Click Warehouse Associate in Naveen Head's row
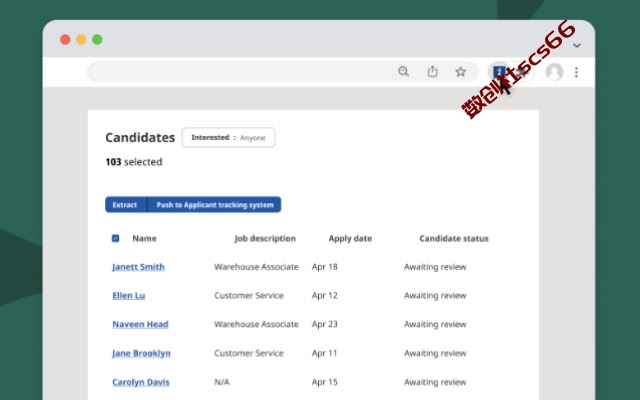The width and height of the screenshot is (640, 400). [x=256, y=324]
